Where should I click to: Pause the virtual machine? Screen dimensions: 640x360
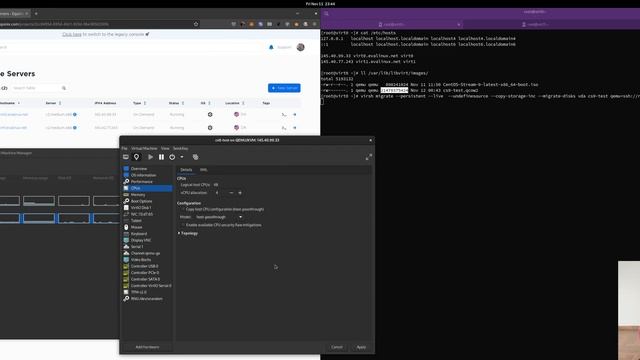(161, 157)
